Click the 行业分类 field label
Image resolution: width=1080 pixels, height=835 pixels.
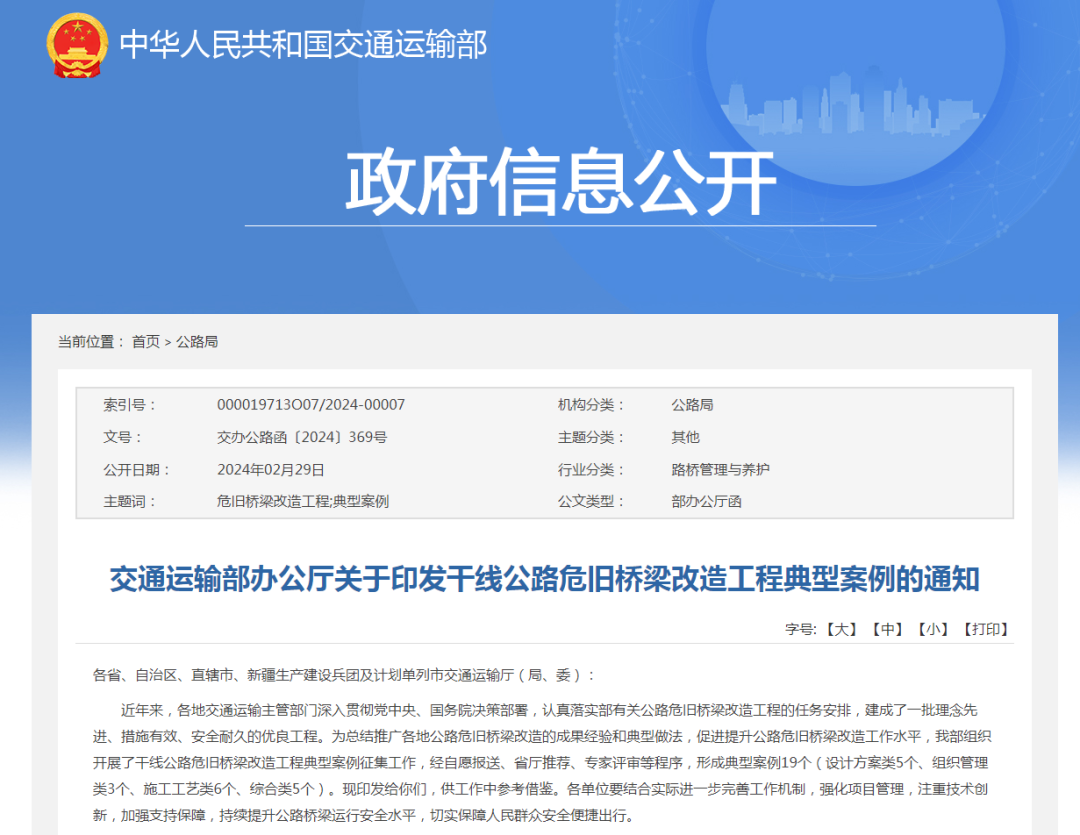[x=591, y=470]
